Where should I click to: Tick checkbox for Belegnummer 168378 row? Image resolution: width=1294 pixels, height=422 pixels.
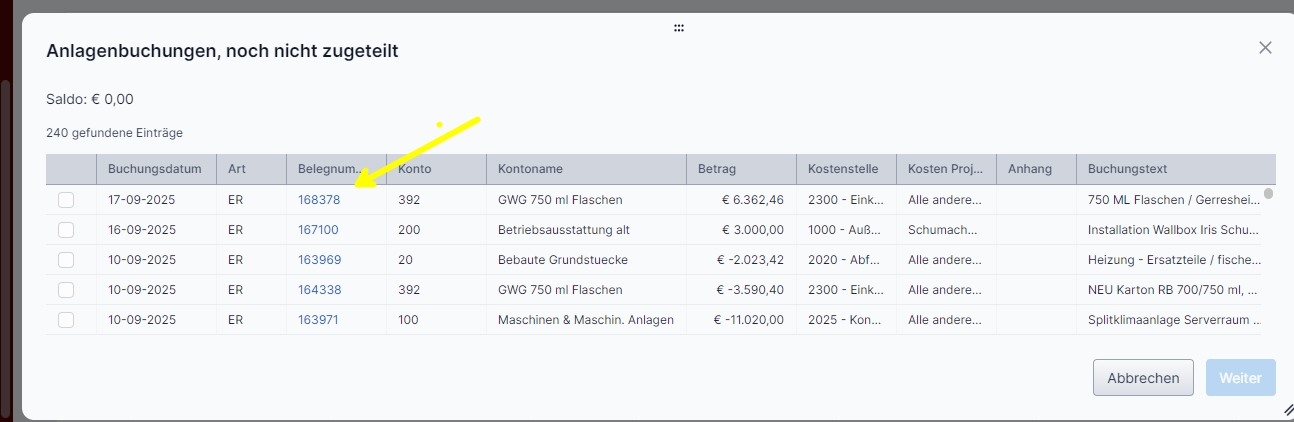[x=66, y=200]
